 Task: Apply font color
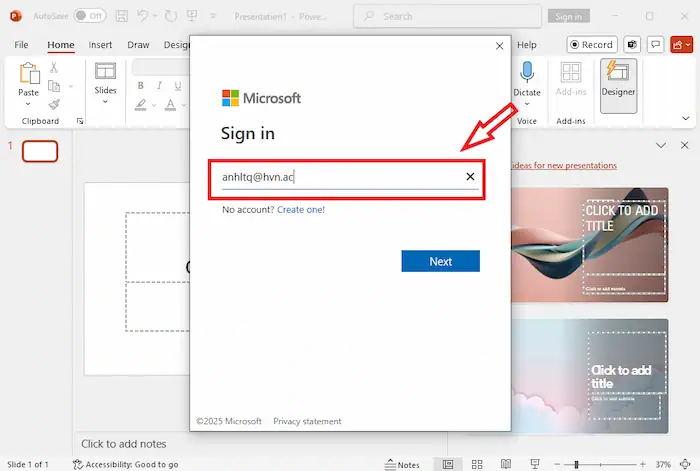(170, 105)
